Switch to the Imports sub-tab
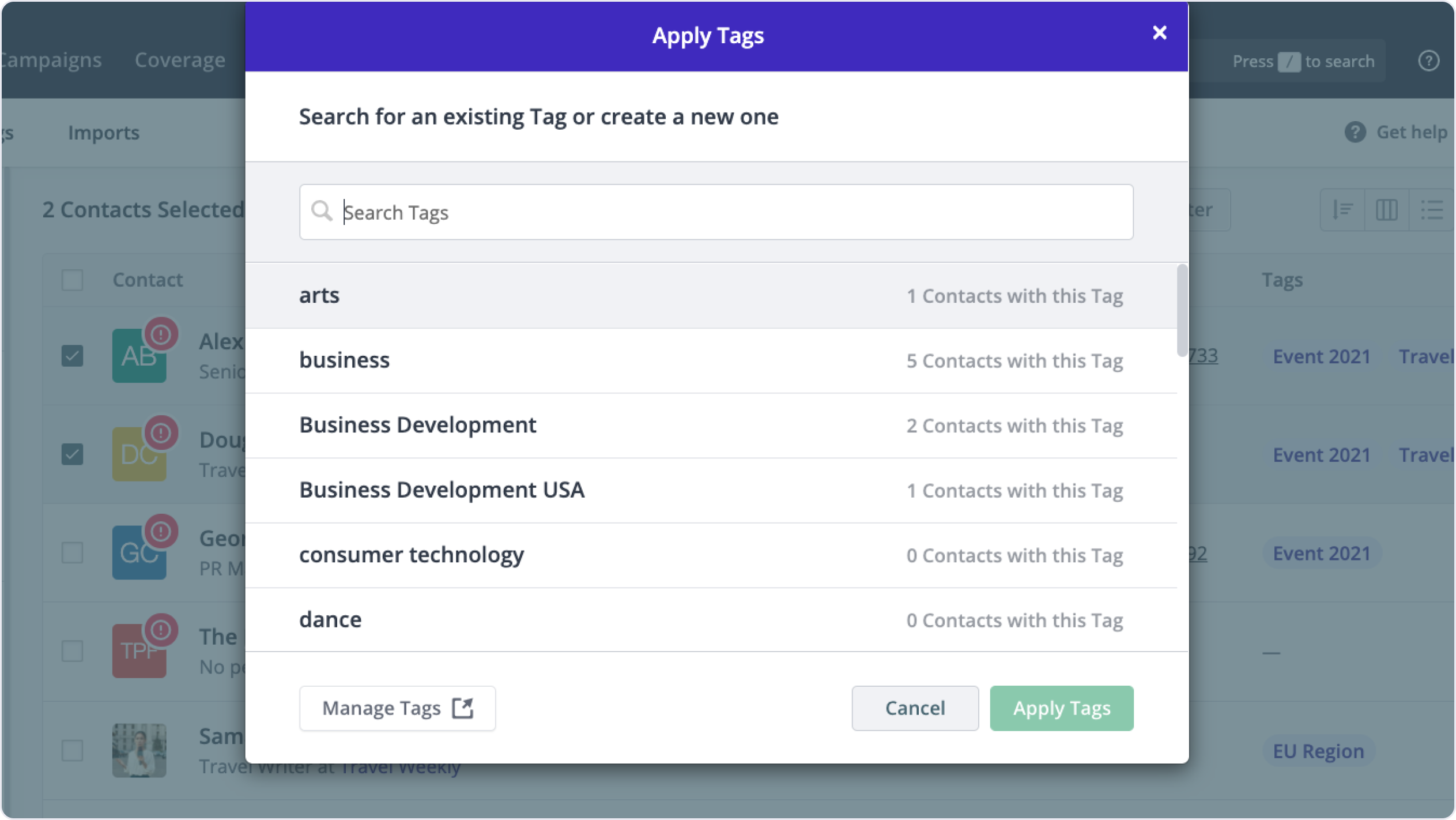1456x820 pixels. [x=104, y=133]
